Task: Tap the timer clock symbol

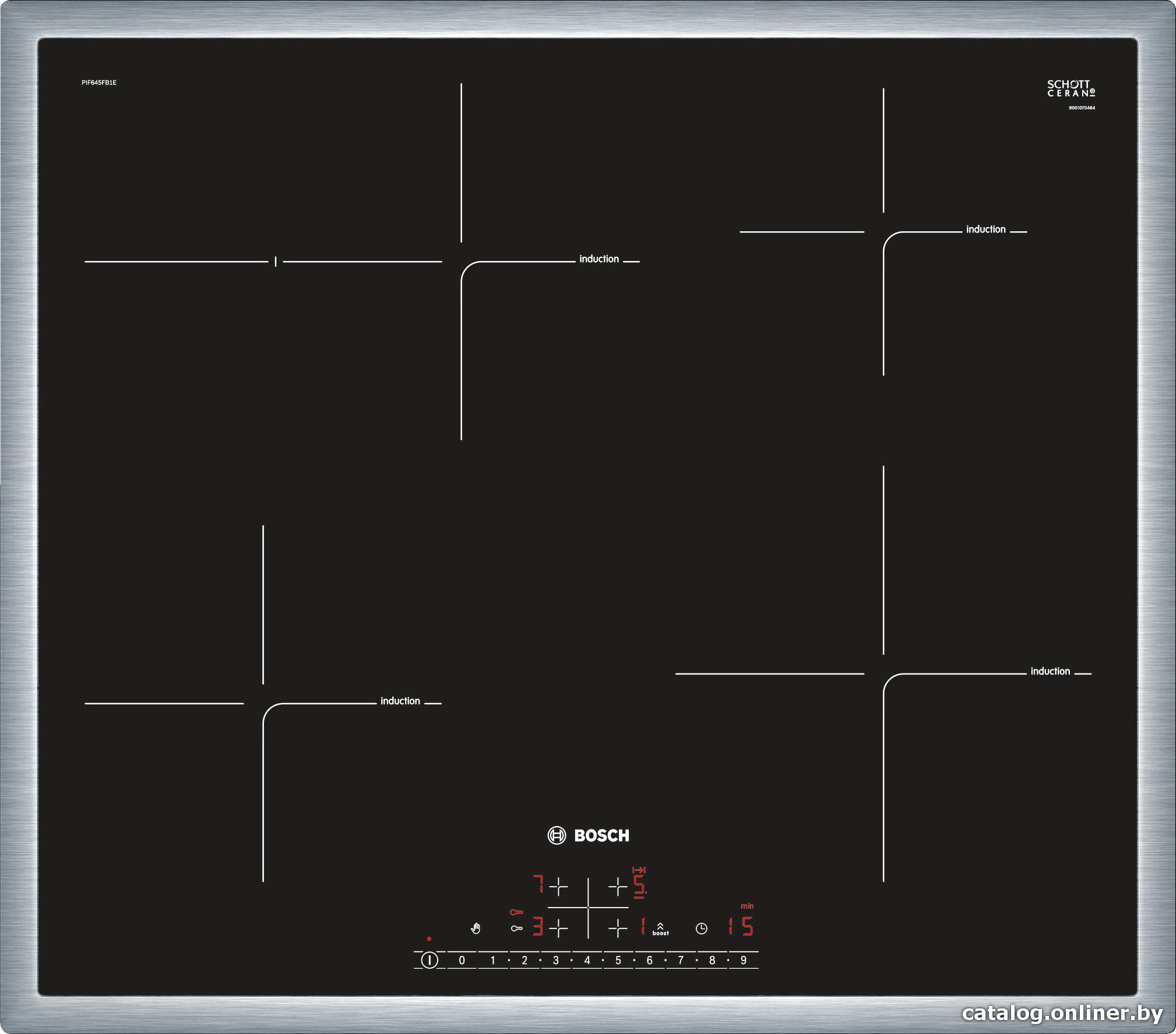Action: pos(702,929)
